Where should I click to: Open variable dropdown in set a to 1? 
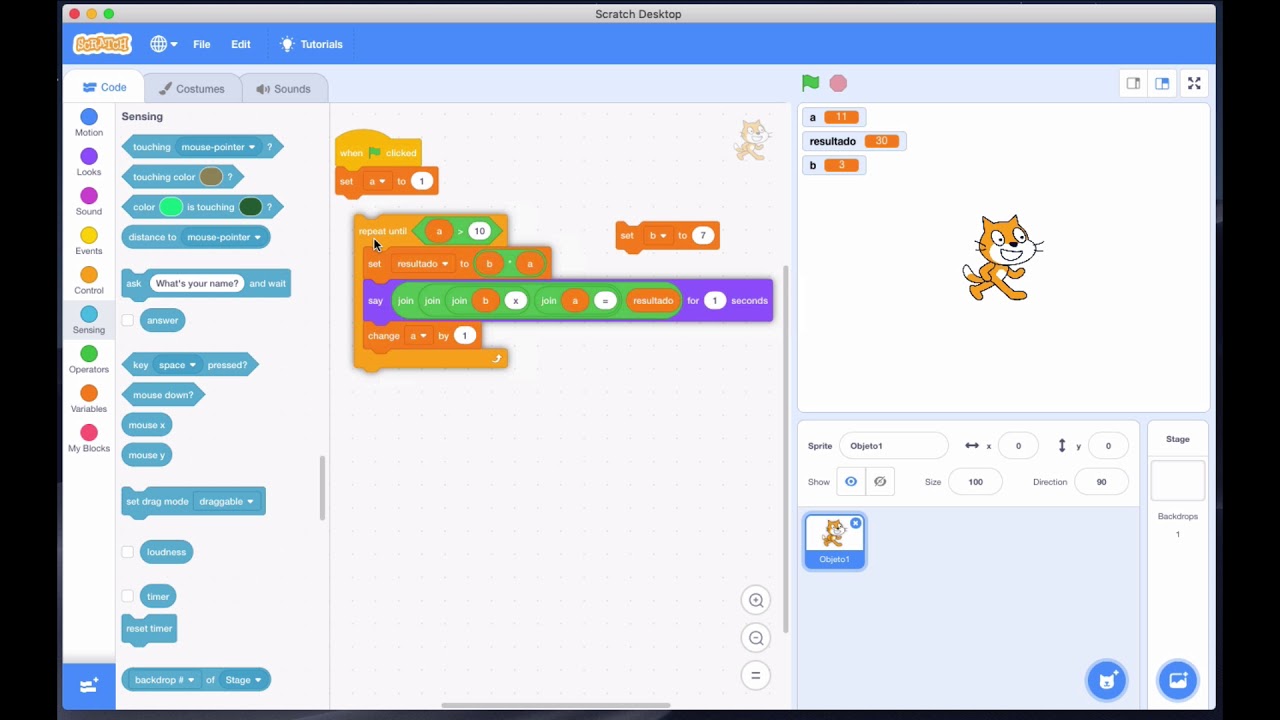click(377, 181)
